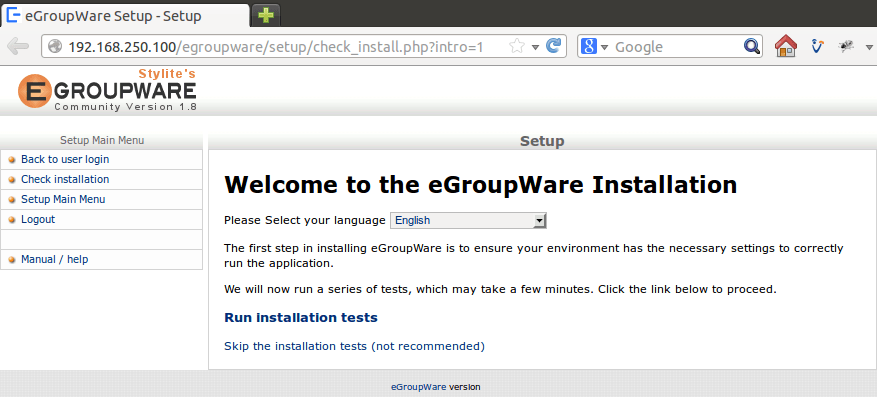Click the Logout link in sidebar
The width and height of the screenshot is (877, 397).
(38, 219)
